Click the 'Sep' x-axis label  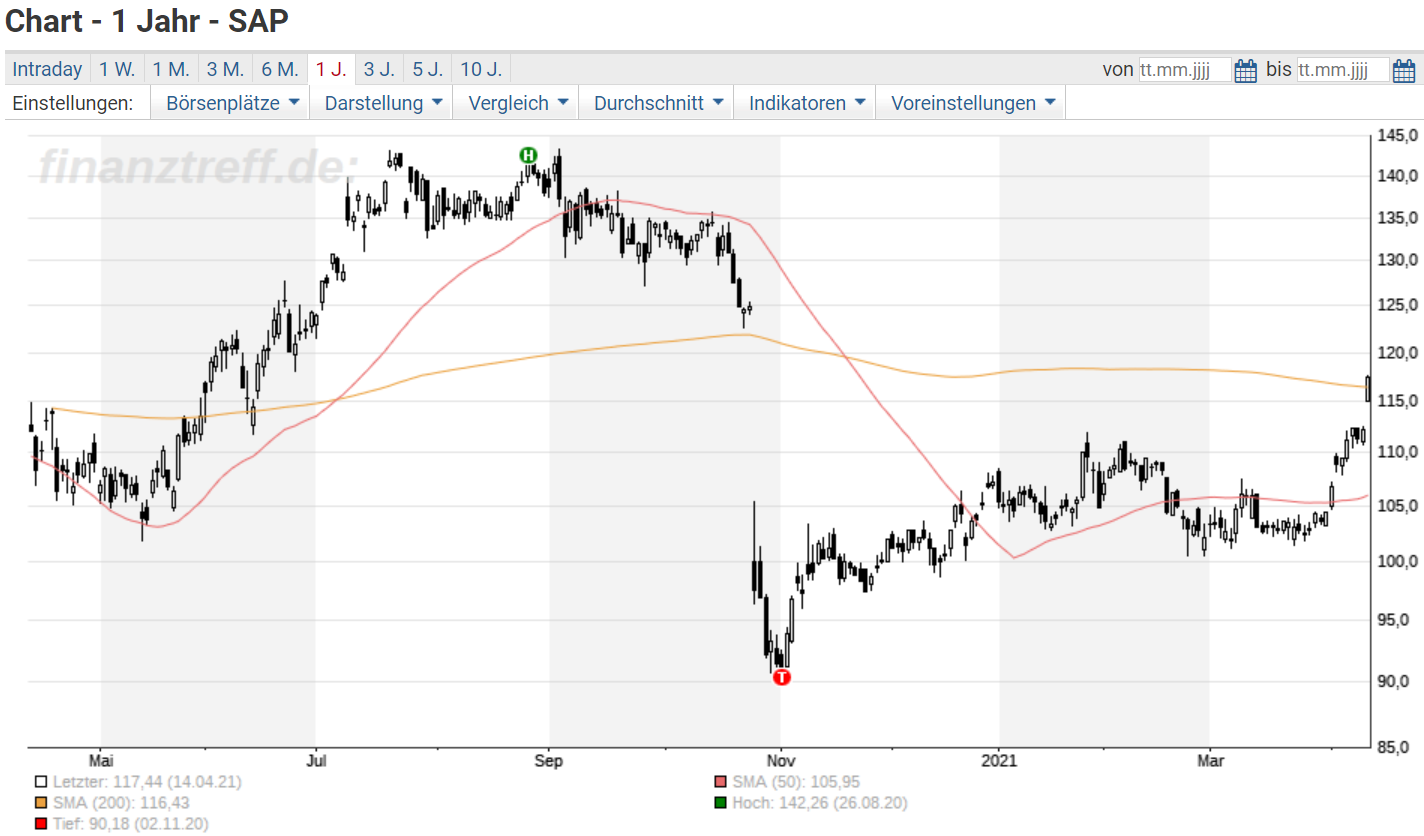(x=549, y=761)
